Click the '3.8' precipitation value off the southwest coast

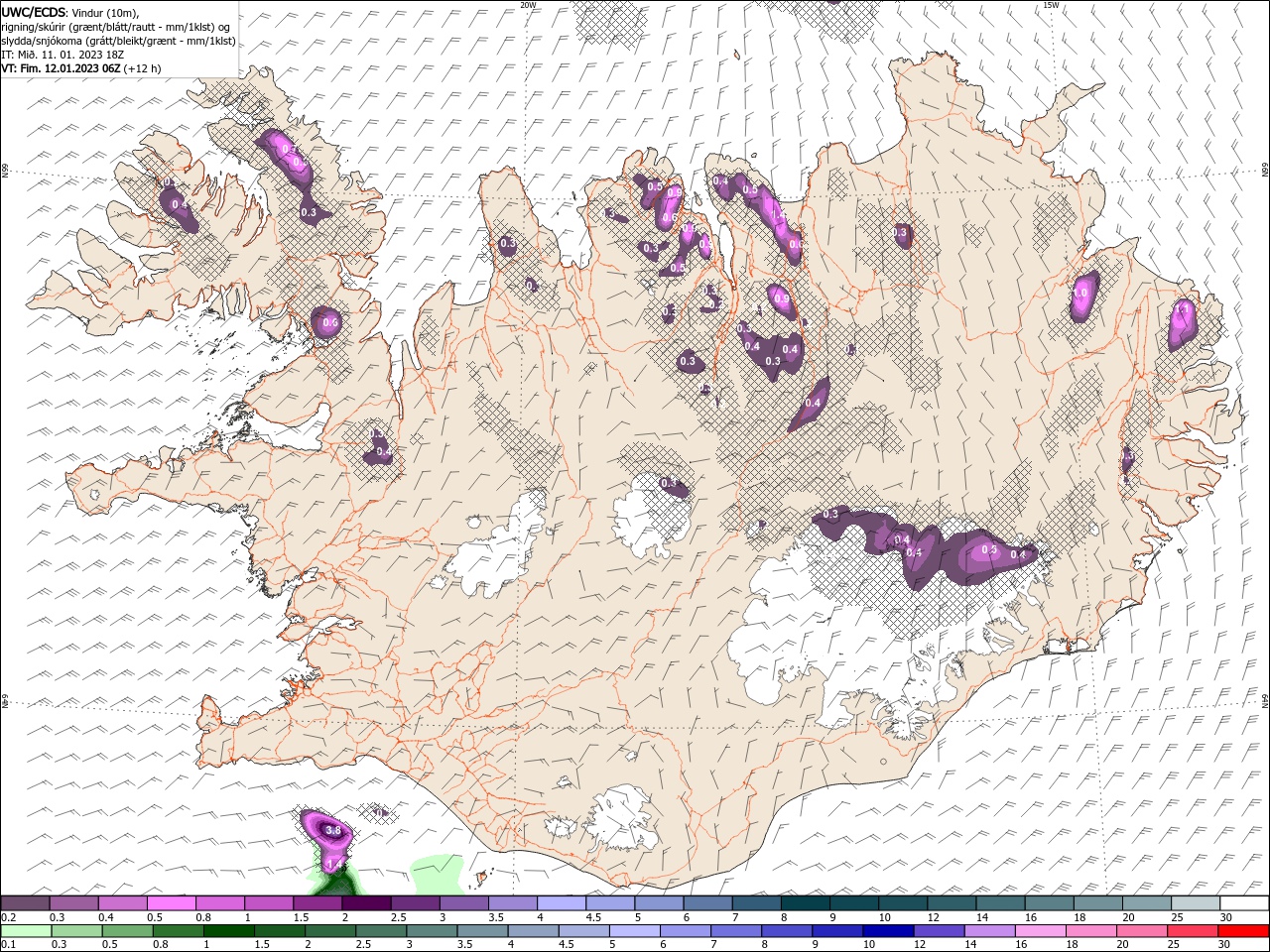pos(333,830)
